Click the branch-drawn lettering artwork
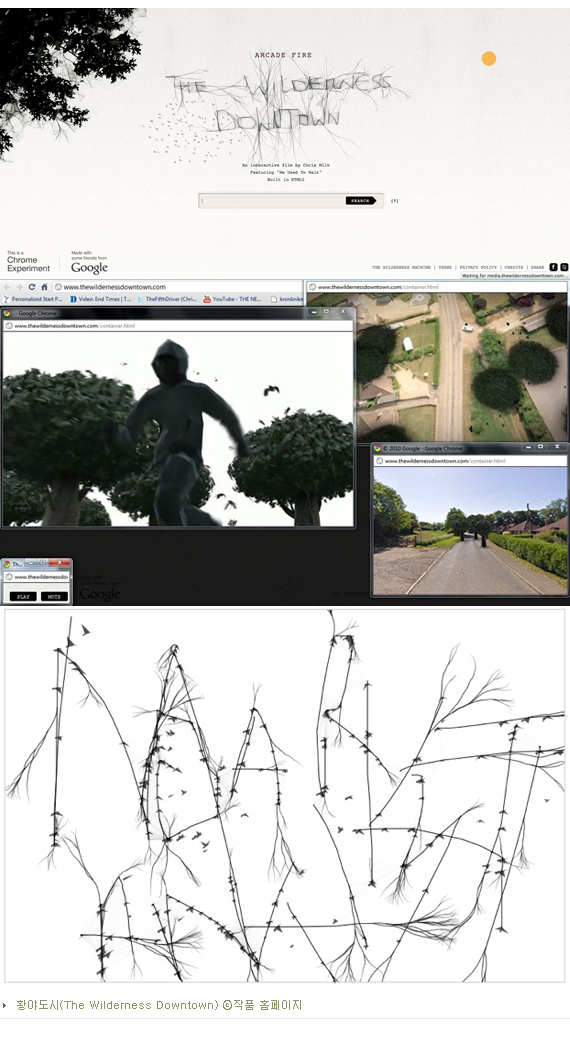This screenshot has height=1040, width=570. tap(285, 795)
